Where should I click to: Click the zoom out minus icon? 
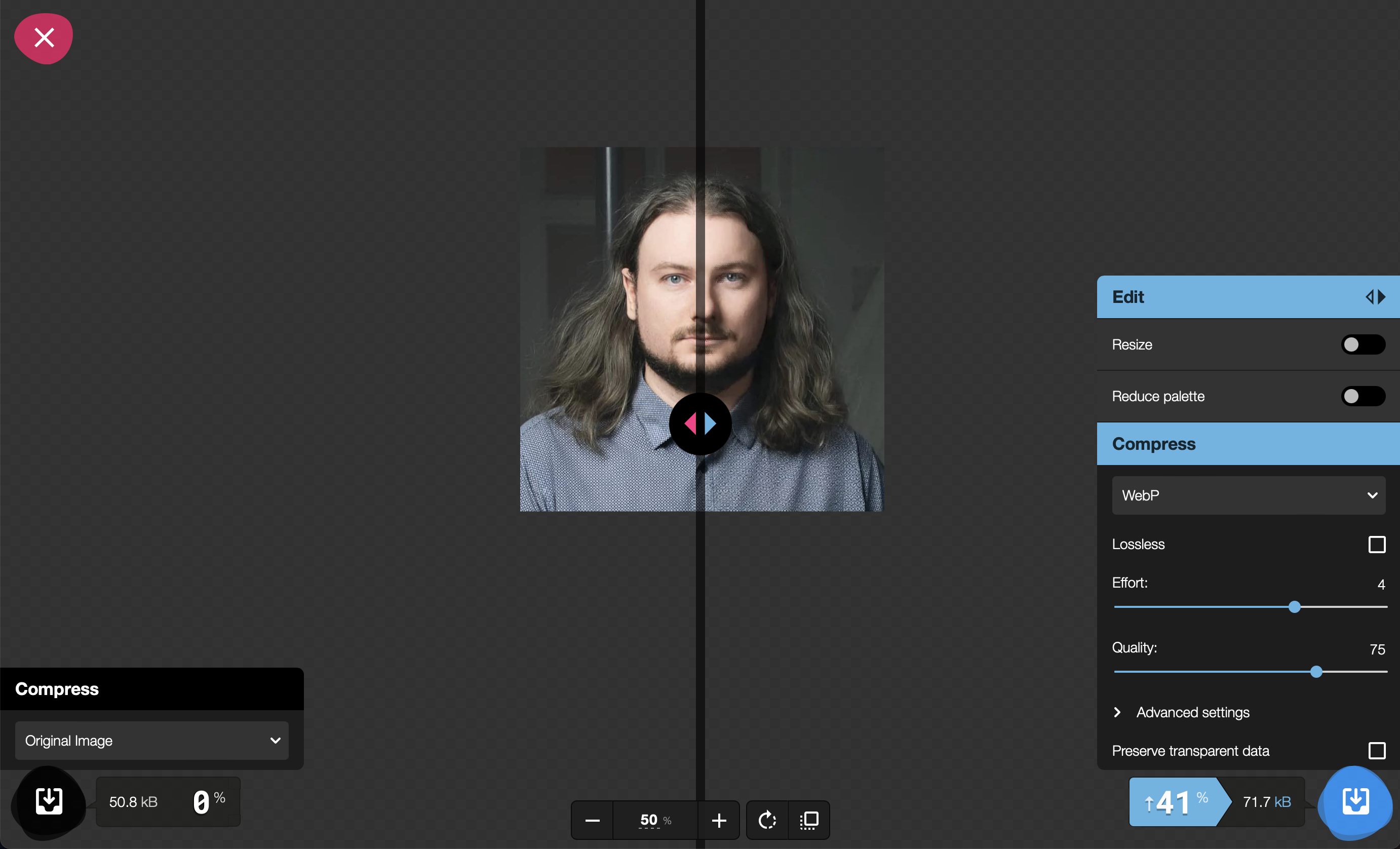(592, 820)
